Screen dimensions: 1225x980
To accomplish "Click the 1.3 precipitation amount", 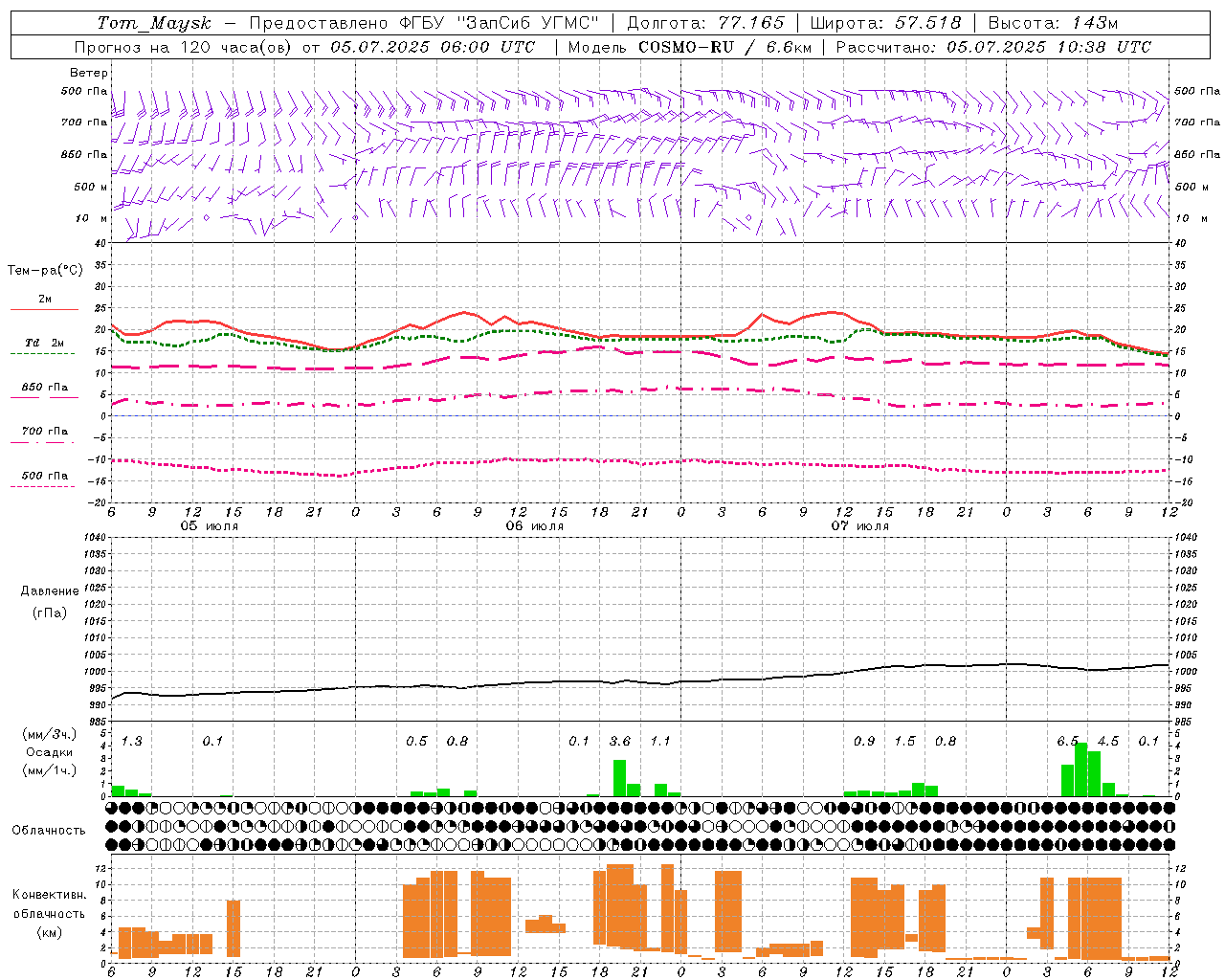I will (132, 741).
